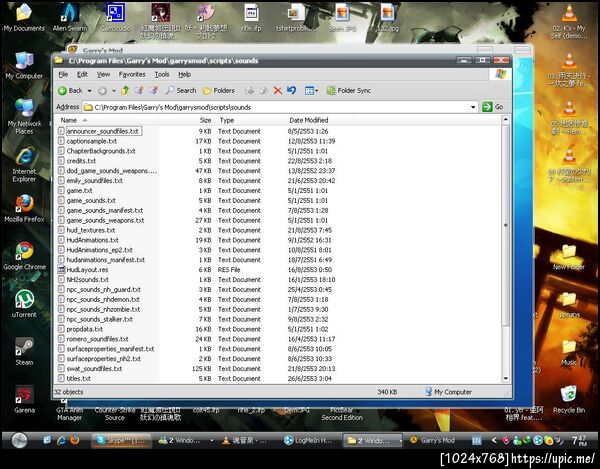
Task: Open the Views dropdown button
Action: pos(311,91)
